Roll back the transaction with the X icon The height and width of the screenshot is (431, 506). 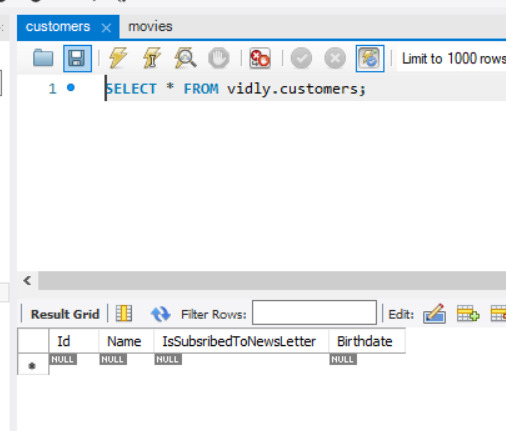(335, 58)
